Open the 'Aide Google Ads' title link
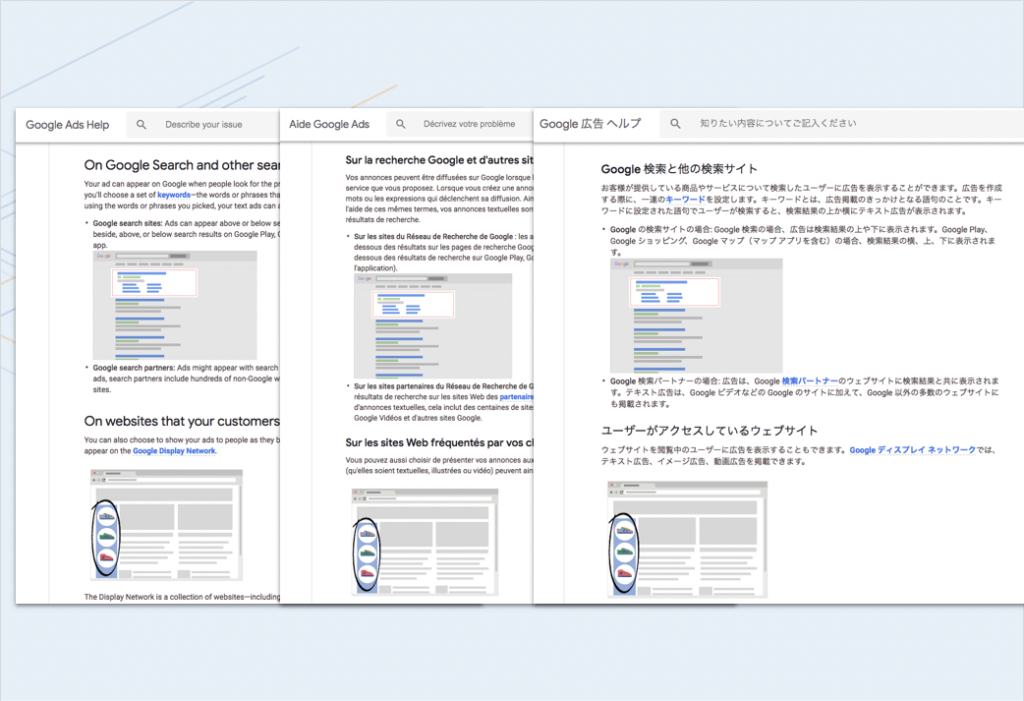 point(329,124)
